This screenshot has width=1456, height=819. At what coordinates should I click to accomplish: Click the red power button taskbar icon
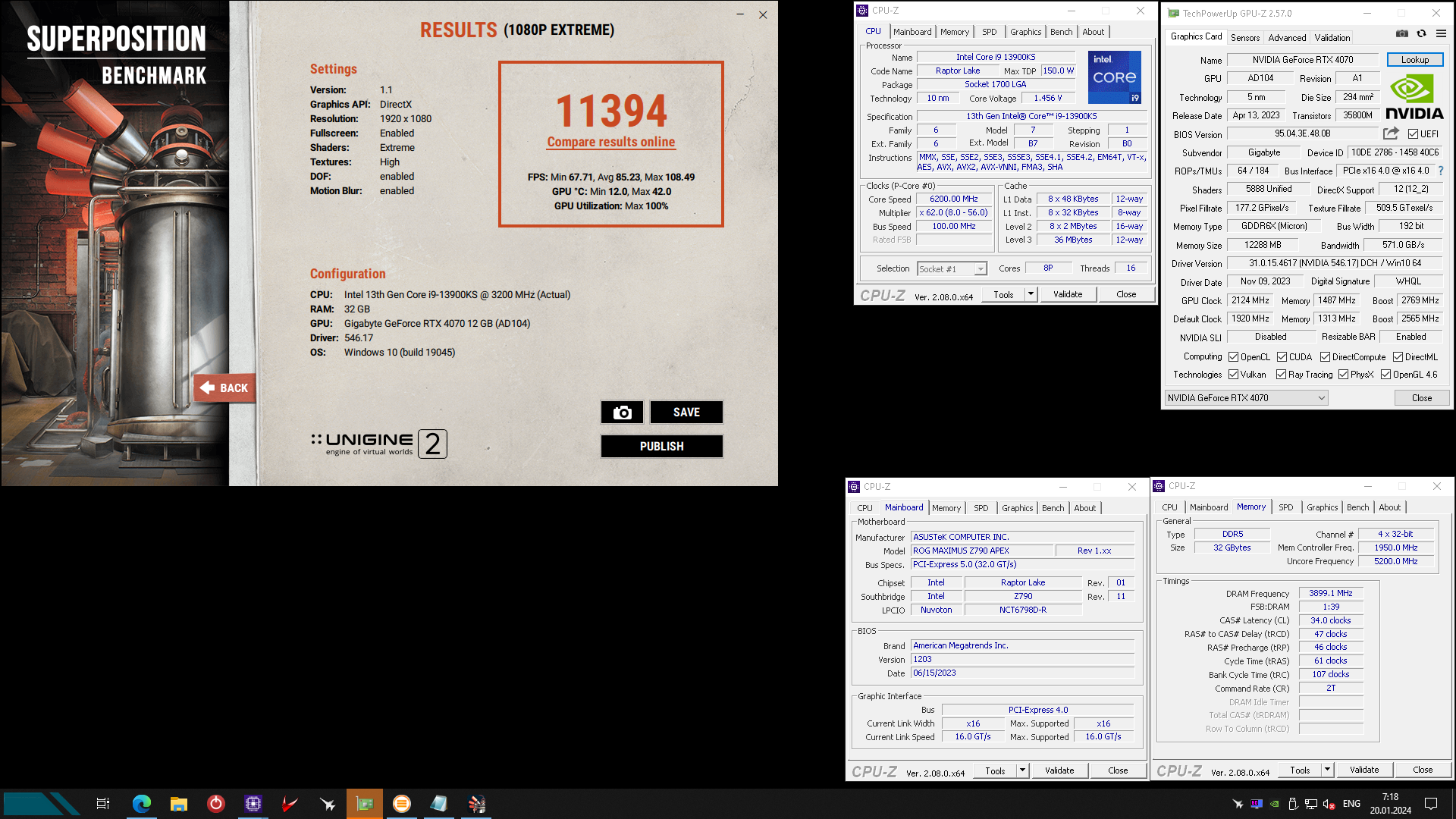pos(216,804)
